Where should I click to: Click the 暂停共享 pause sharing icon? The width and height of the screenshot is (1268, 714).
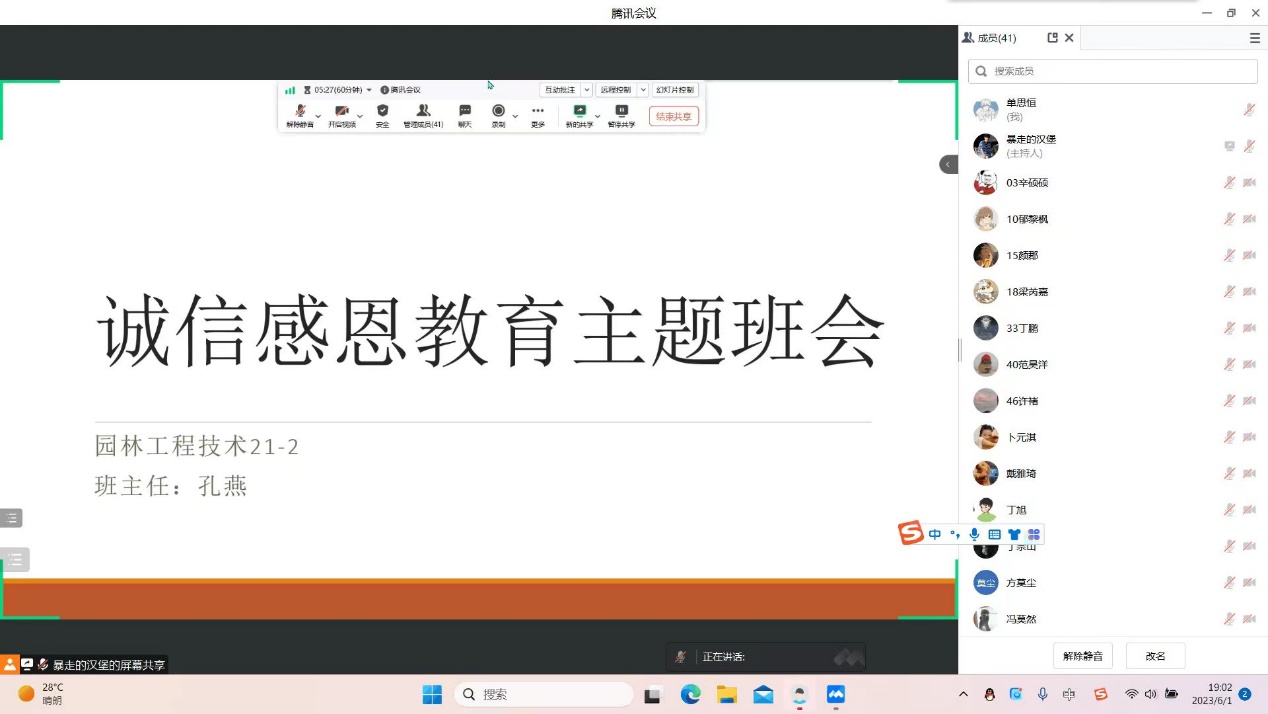[x=621, y=112]
